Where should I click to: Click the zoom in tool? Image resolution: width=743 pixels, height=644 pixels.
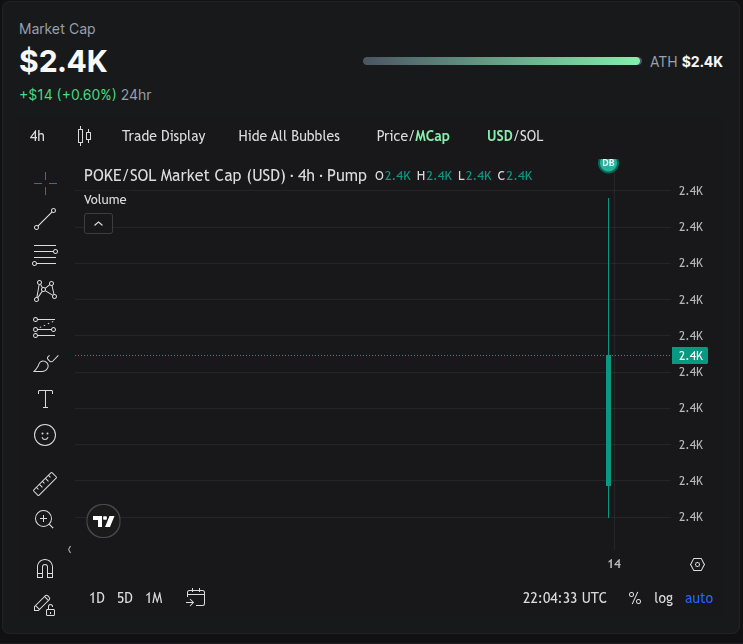pyautogui.click(x=45, y=519)
